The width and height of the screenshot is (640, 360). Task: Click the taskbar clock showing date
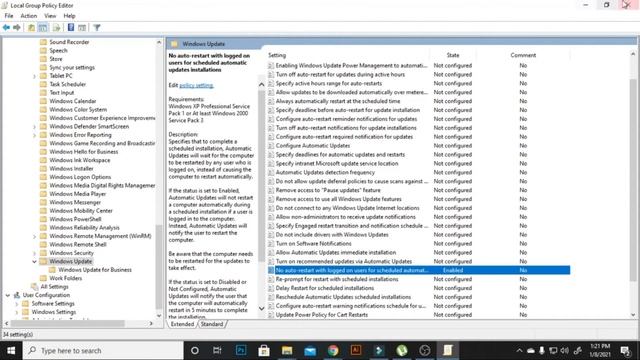click(x=600, y=351)
